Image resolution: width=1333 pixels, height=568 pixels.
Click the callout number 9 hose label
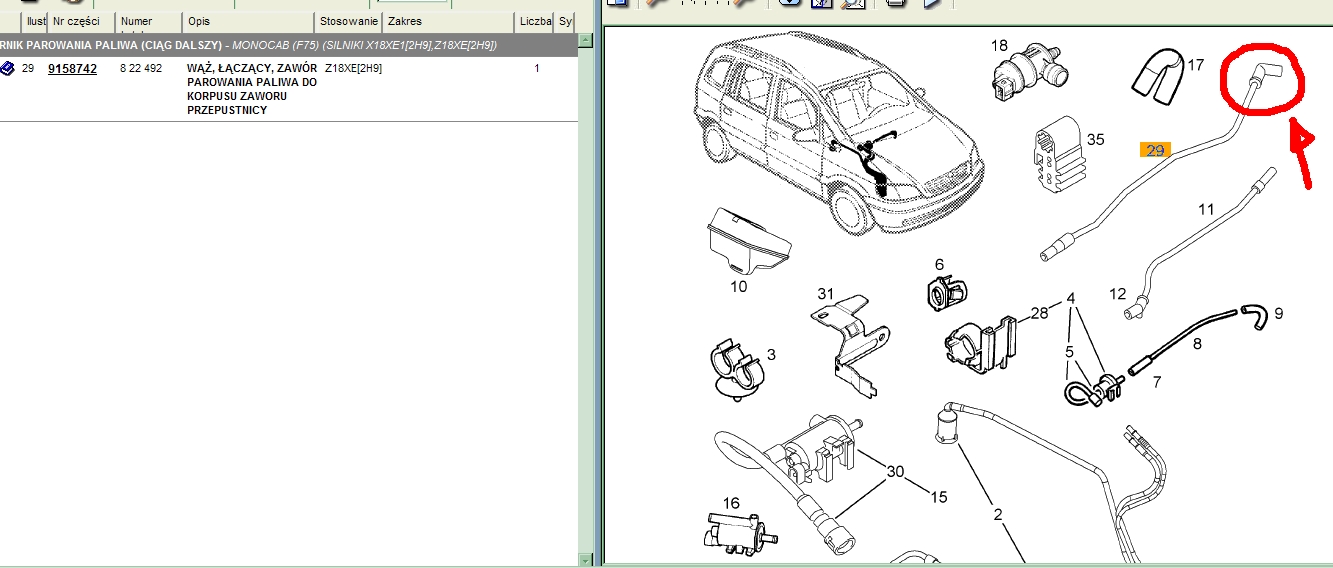(1277, 314)
